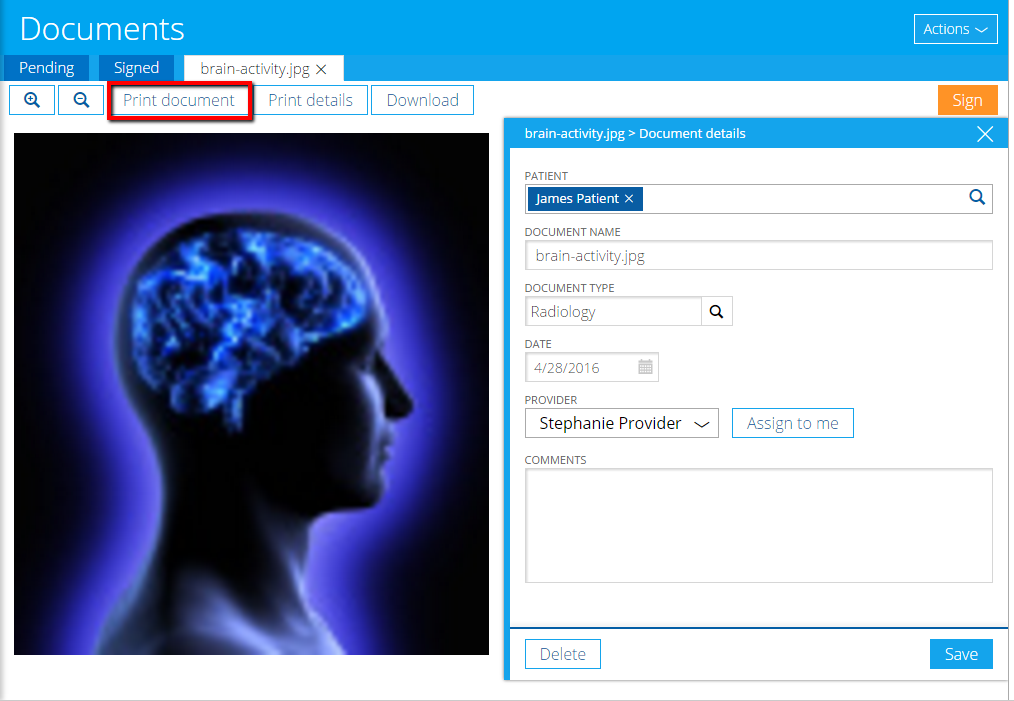Zoom out of the document image

point(81,100)
